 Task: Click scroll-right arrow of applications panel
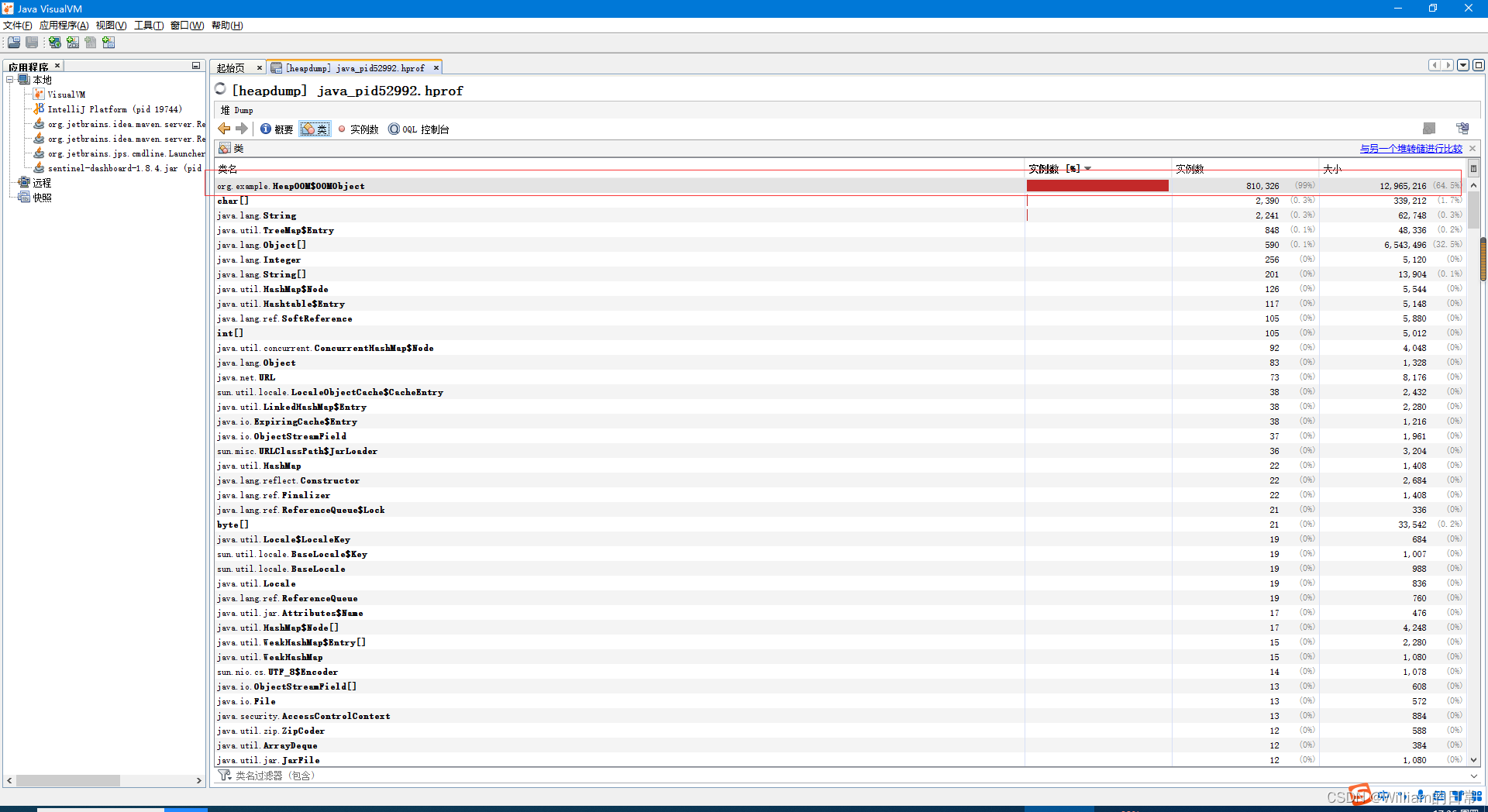tap(198, 781)
